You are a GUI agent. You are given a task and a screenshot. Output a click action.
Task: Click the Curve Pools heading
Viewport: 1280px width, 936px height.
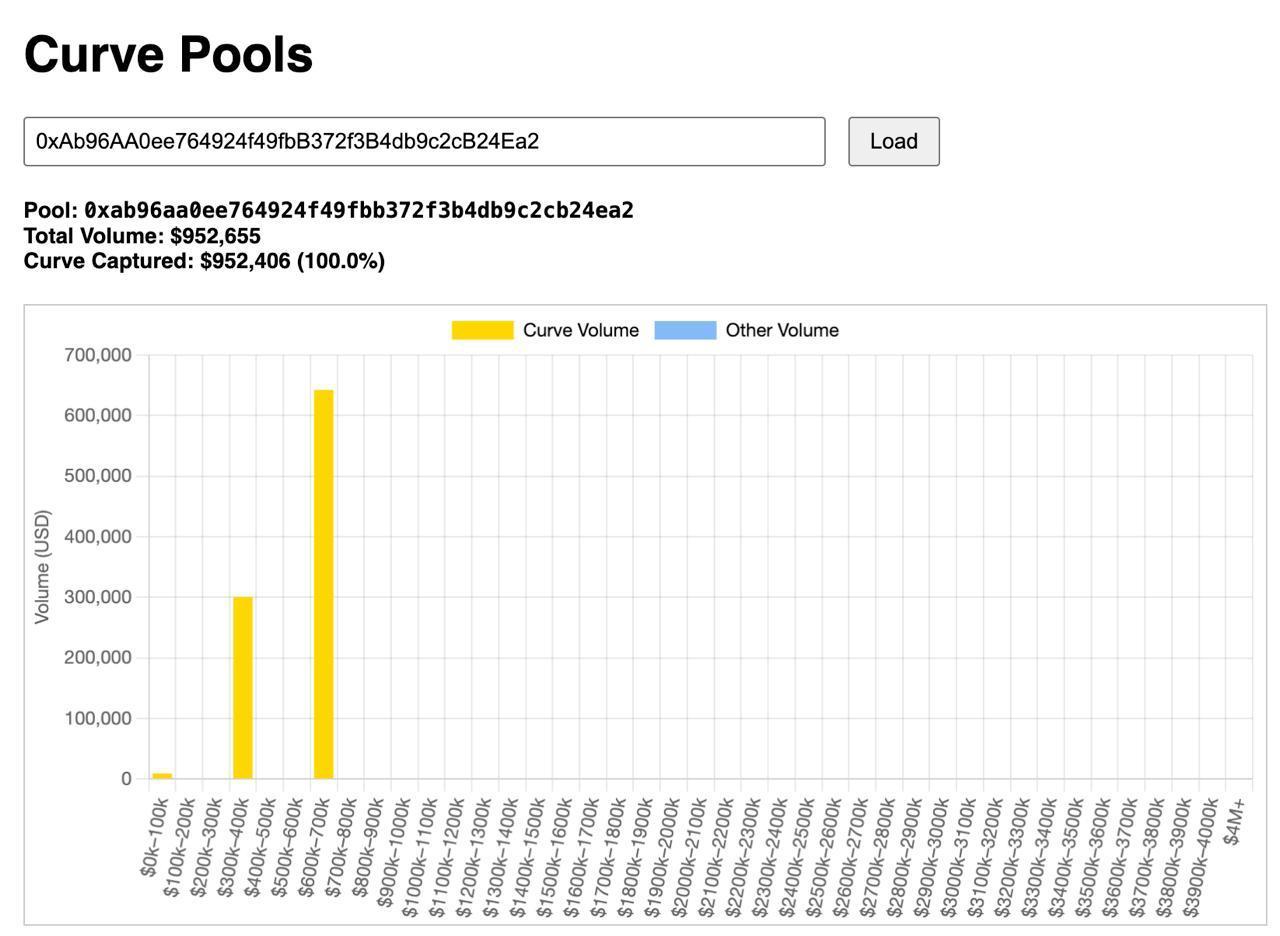168,54
